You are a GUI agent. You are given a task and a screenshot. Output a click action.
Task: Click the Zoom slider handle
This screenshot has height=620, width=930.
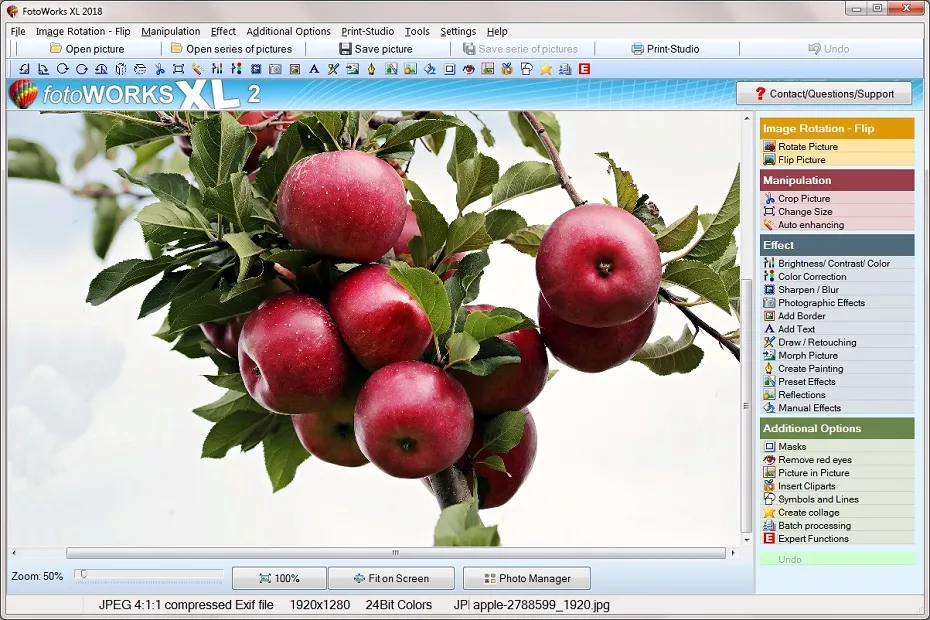pos(82,575)
